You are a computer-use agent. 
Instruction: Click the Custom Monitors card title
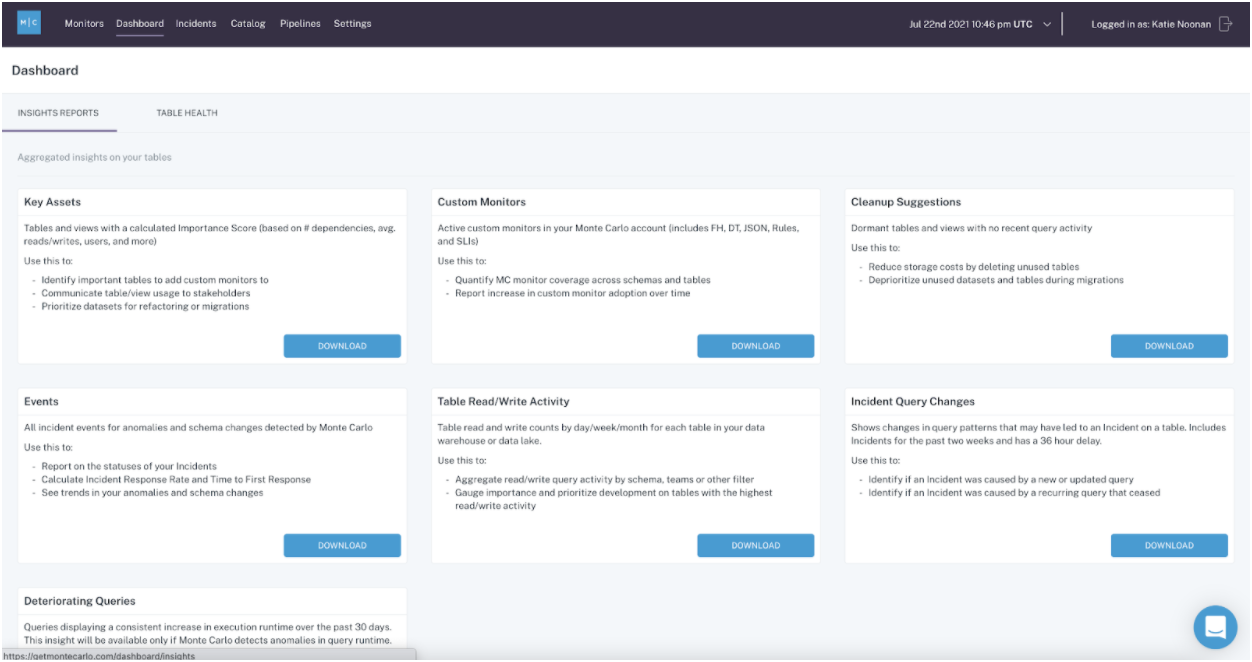click(482, 202)
